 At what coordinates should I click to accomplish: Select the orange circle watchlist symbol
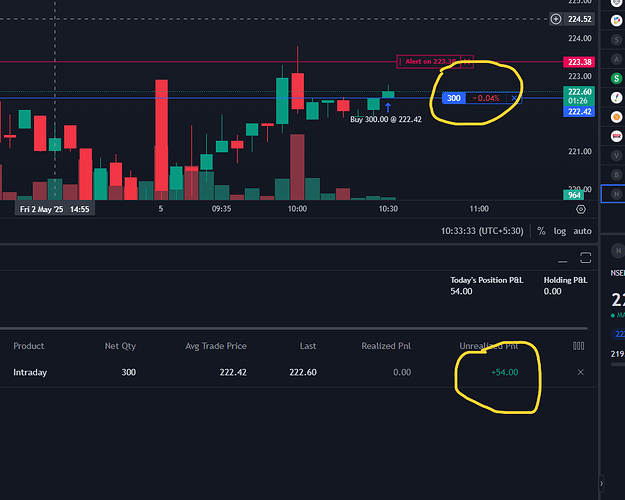[x=617, y=117]
